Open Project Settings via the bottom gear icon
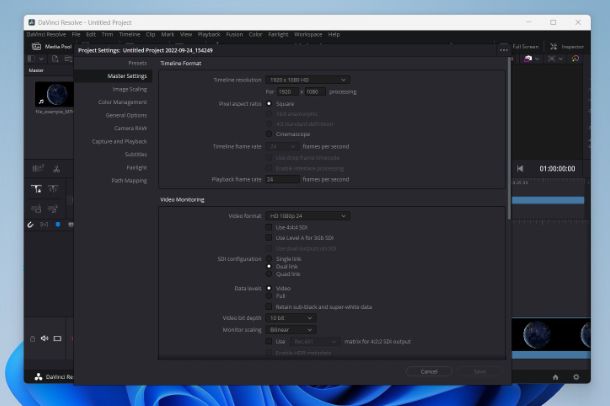 (x=576, y=377)
